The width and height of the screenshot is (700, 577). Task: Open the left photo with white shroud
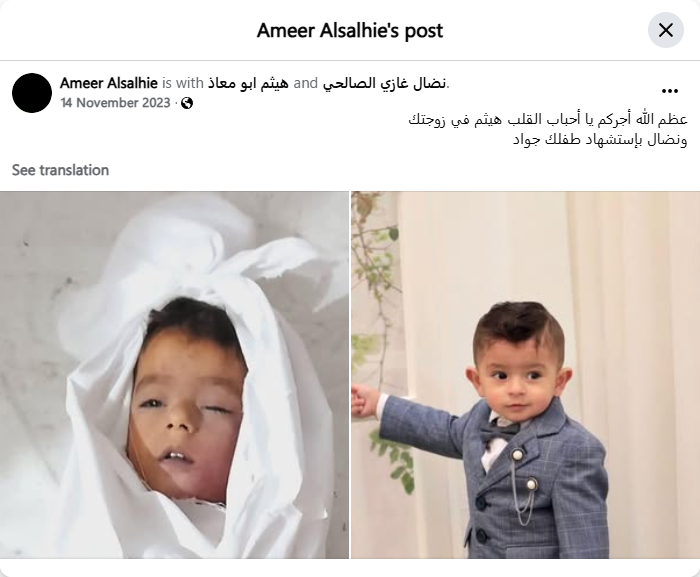(x=174, y=375)
